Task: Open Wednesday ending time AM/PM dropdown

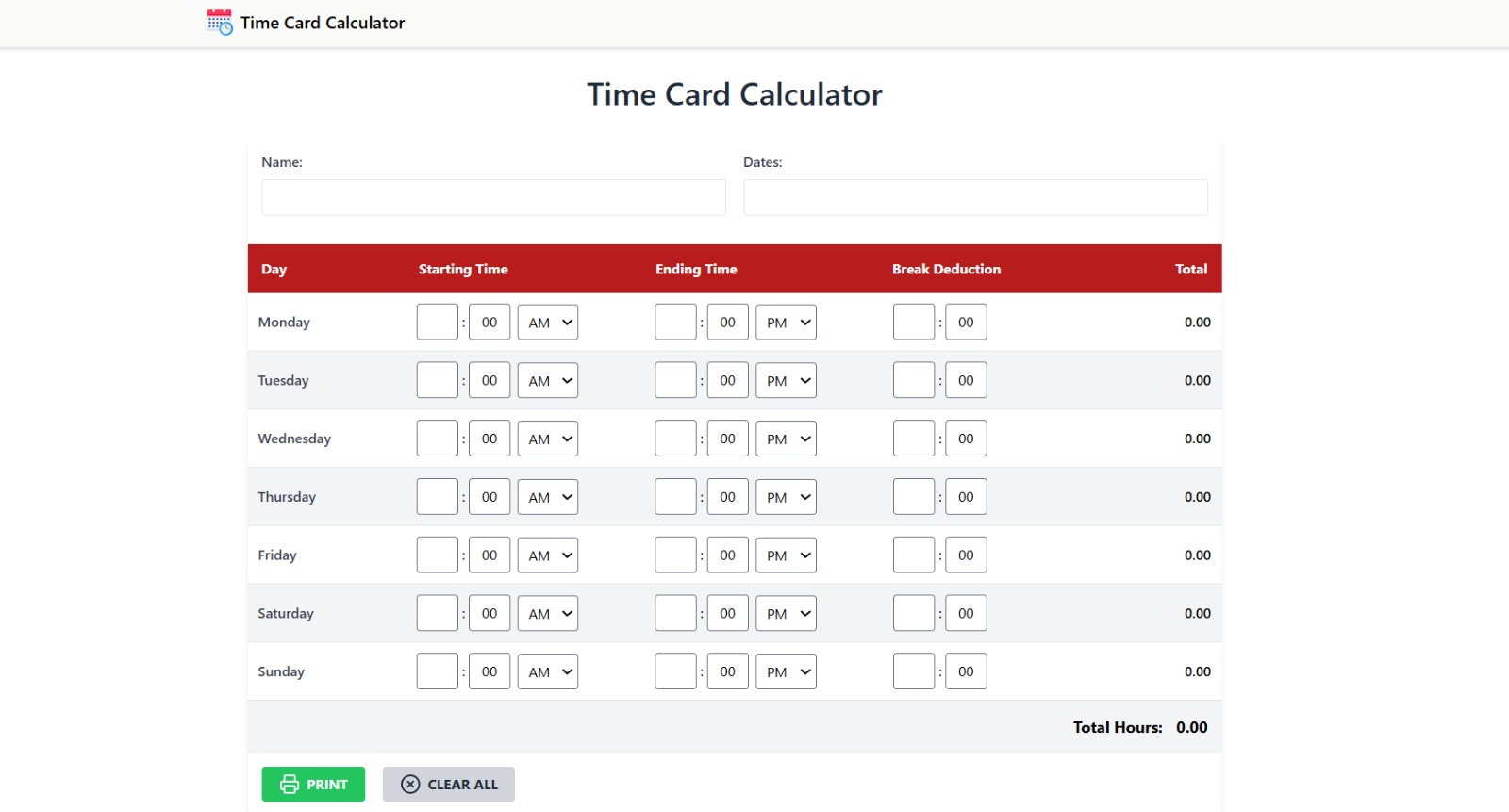Action: [x=786, y=439]
